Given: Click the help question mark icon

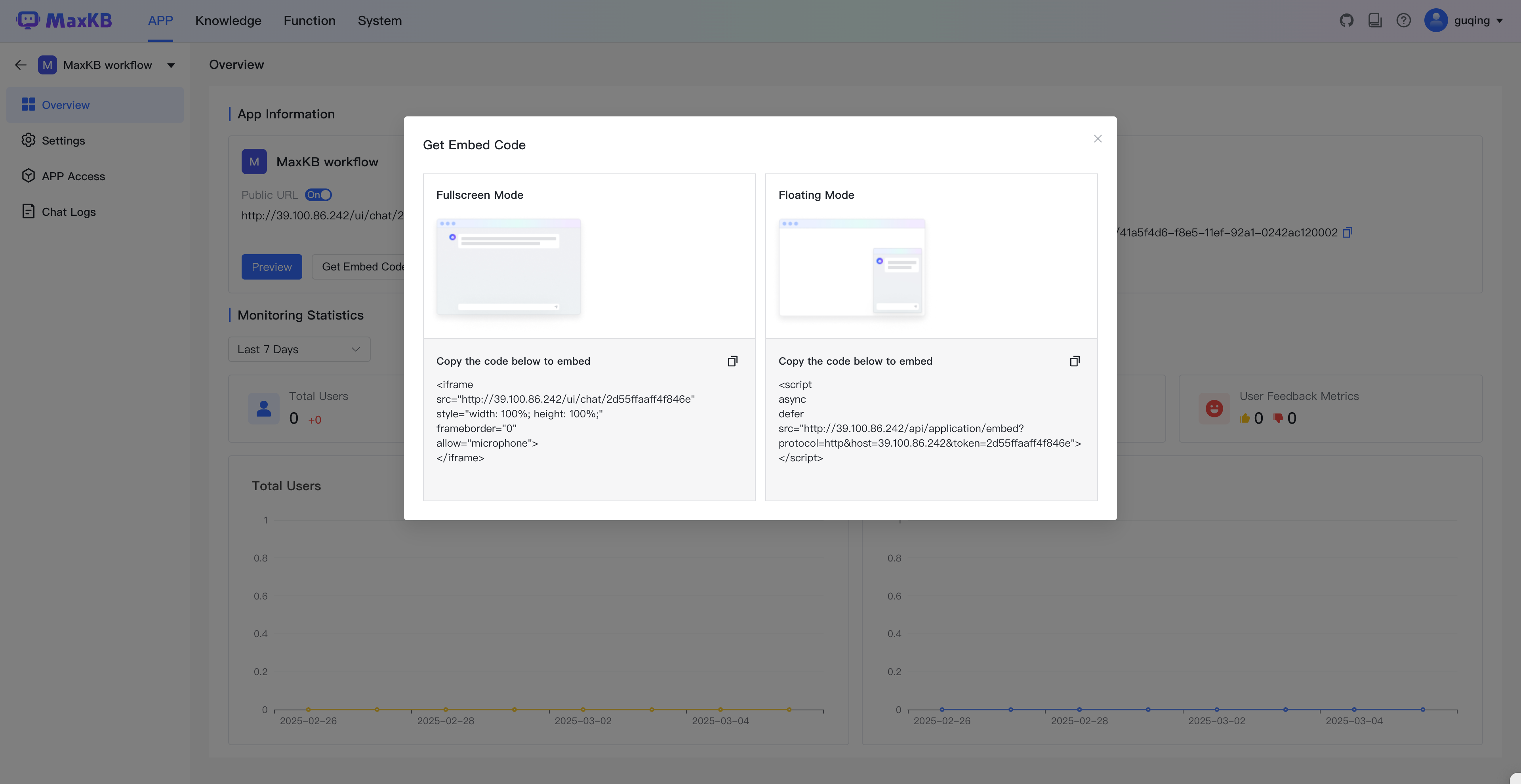Looking at the screenshot, I should point(1403,21).
